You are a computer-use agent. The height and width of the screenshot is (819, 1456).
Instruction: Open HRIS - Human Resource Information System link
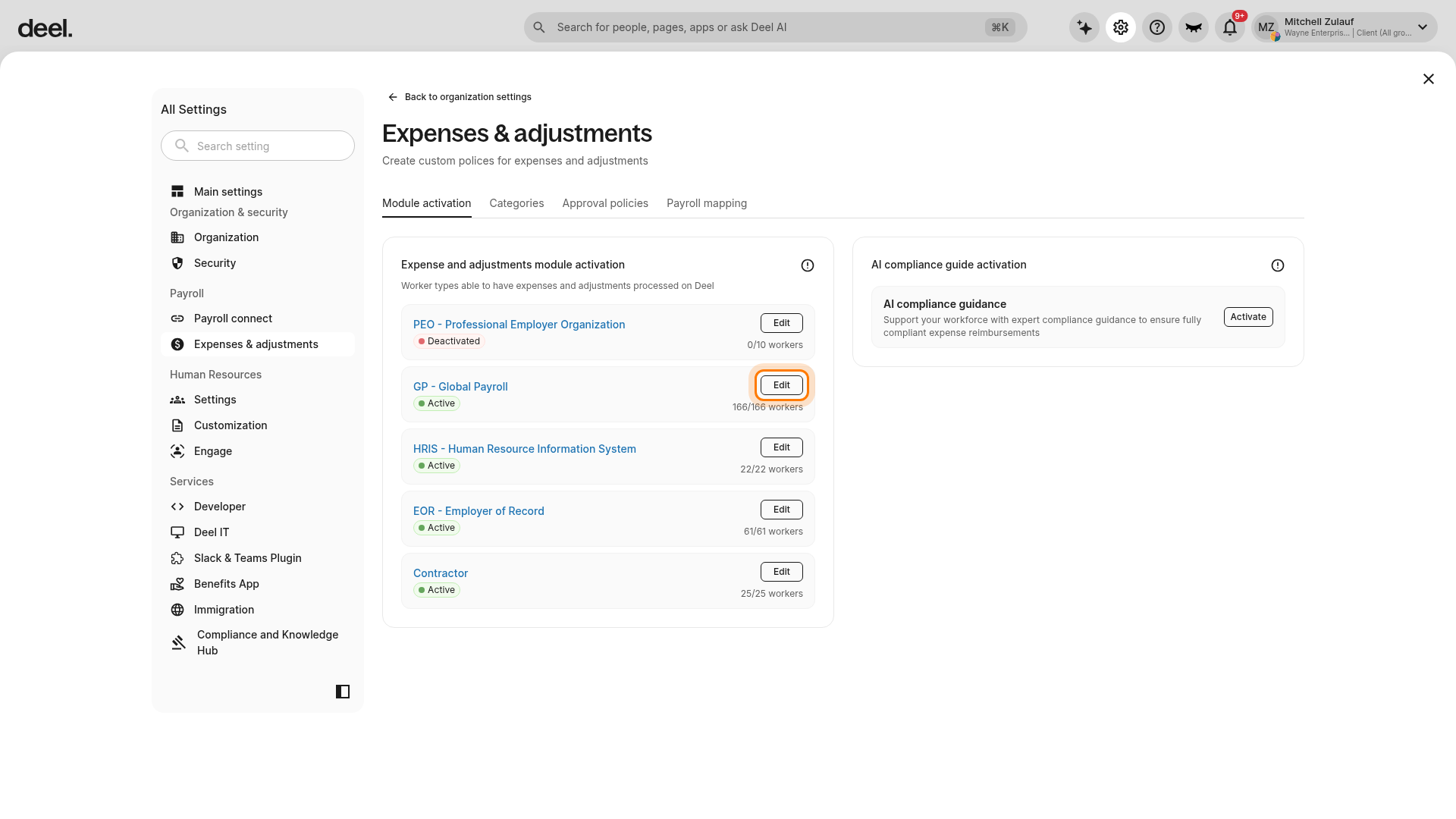coord(525,449)
